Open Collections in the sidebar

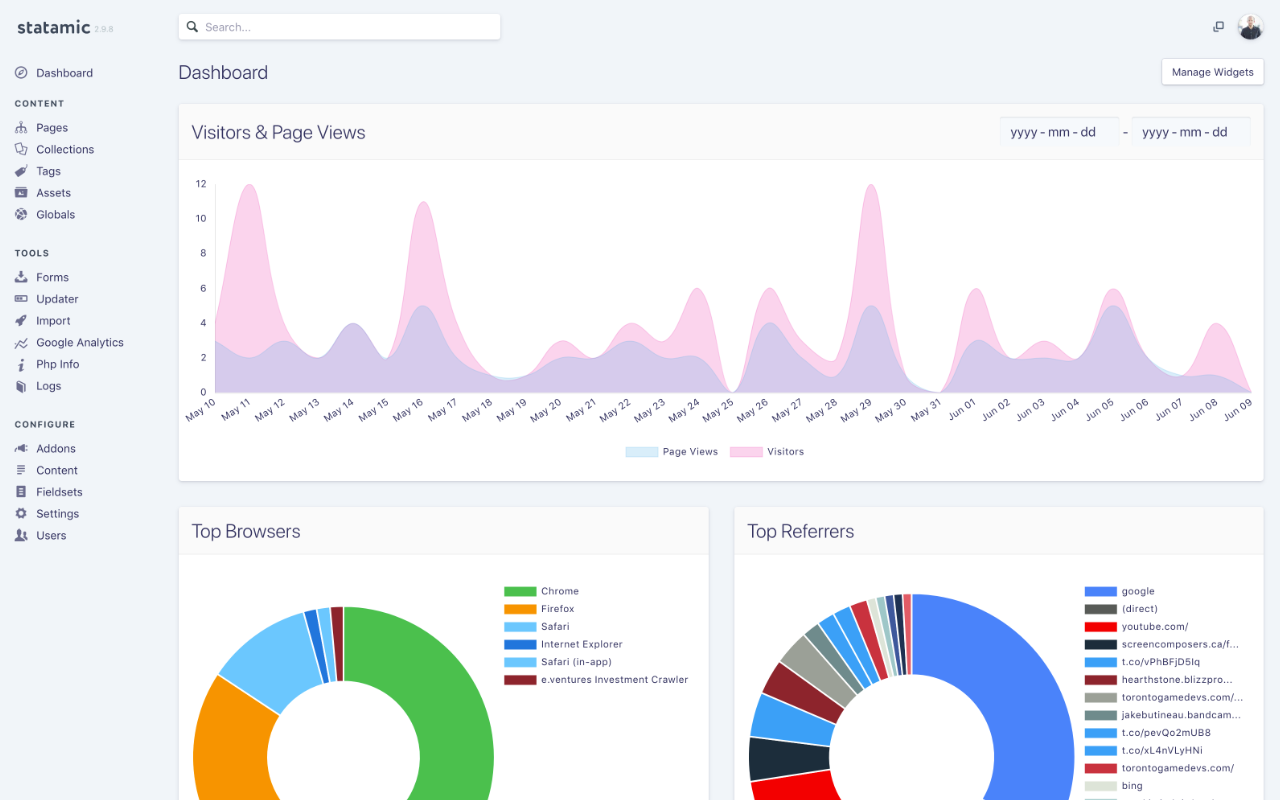point(65,150)
